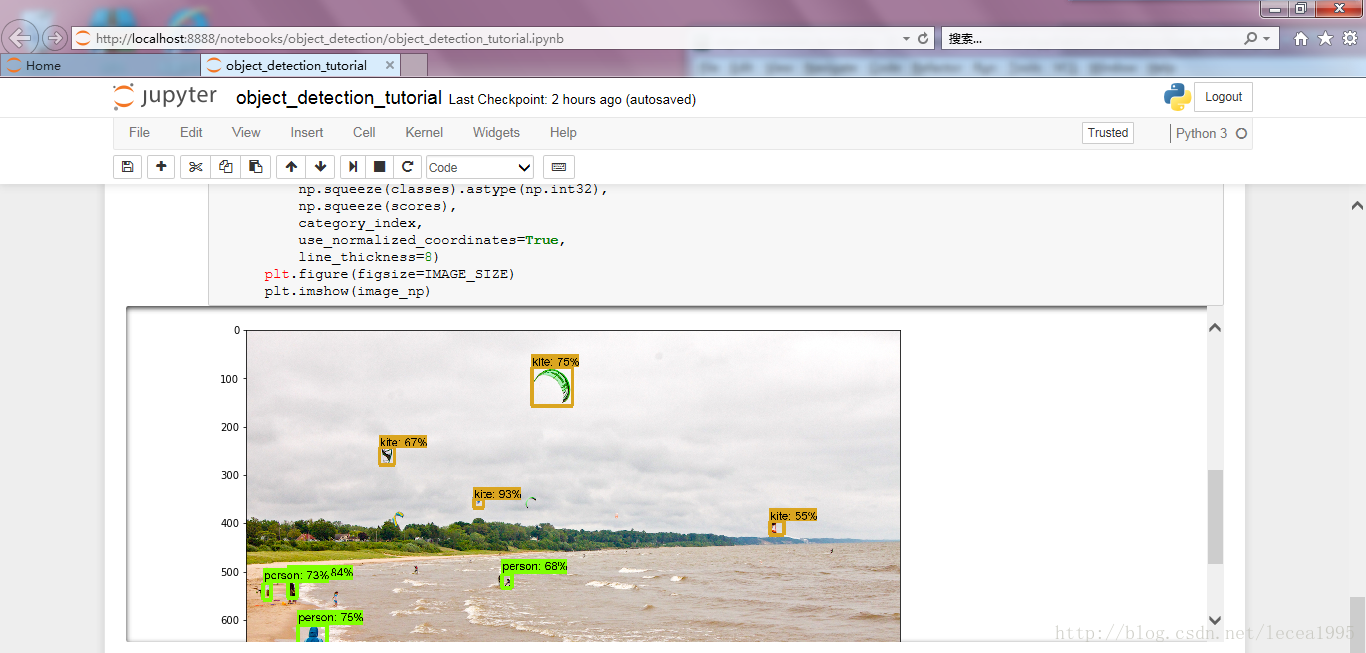
Task: Open the Cell menu
Action: (x=364, y=132)
